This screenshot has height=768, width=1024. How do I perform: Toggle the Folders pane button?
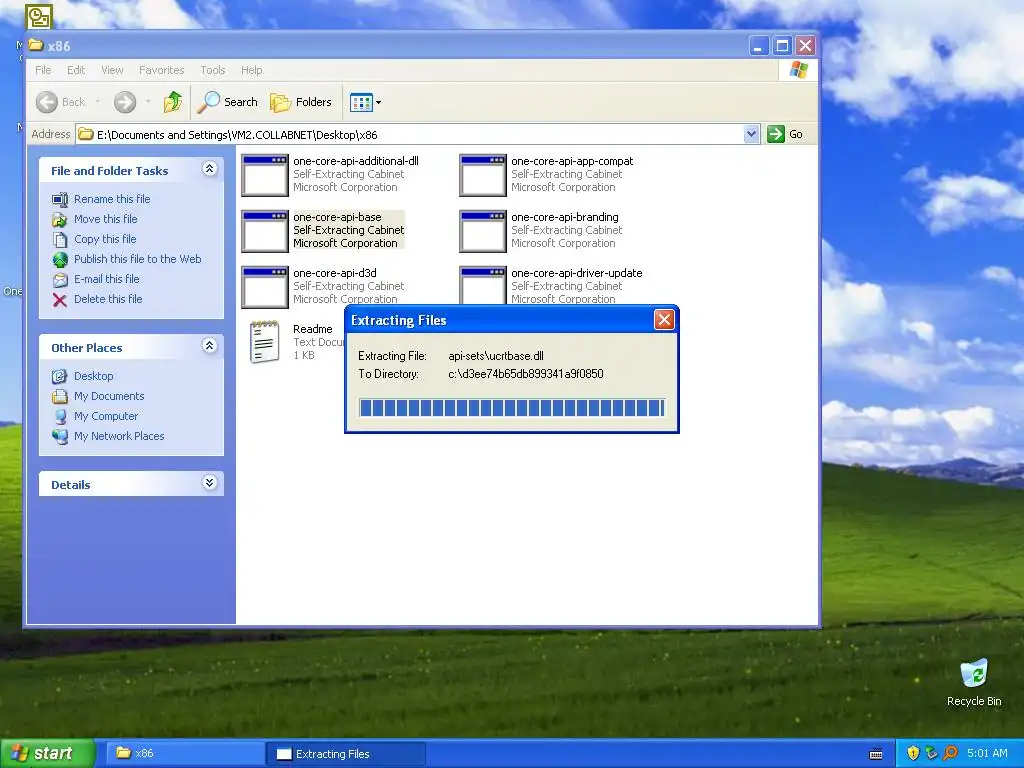pyautogui.click(x=301, y=102)
